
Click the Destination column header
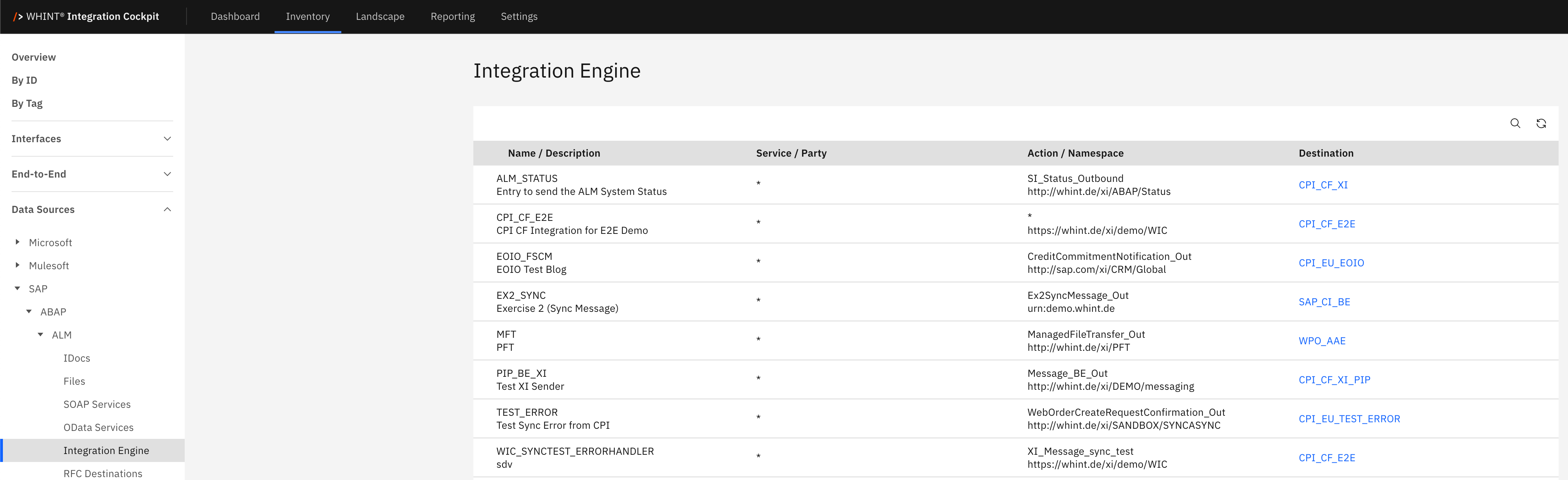(1326, 153)
